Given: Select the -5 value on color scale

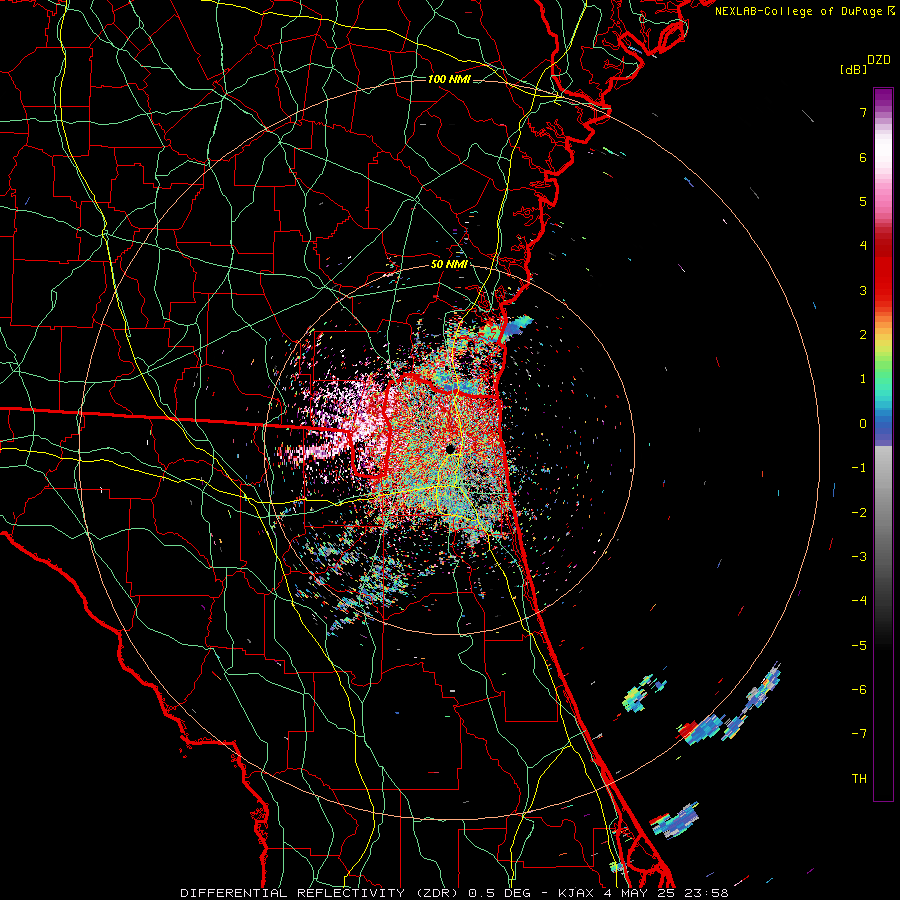Looking at the screenshot, I should (859, 645).
